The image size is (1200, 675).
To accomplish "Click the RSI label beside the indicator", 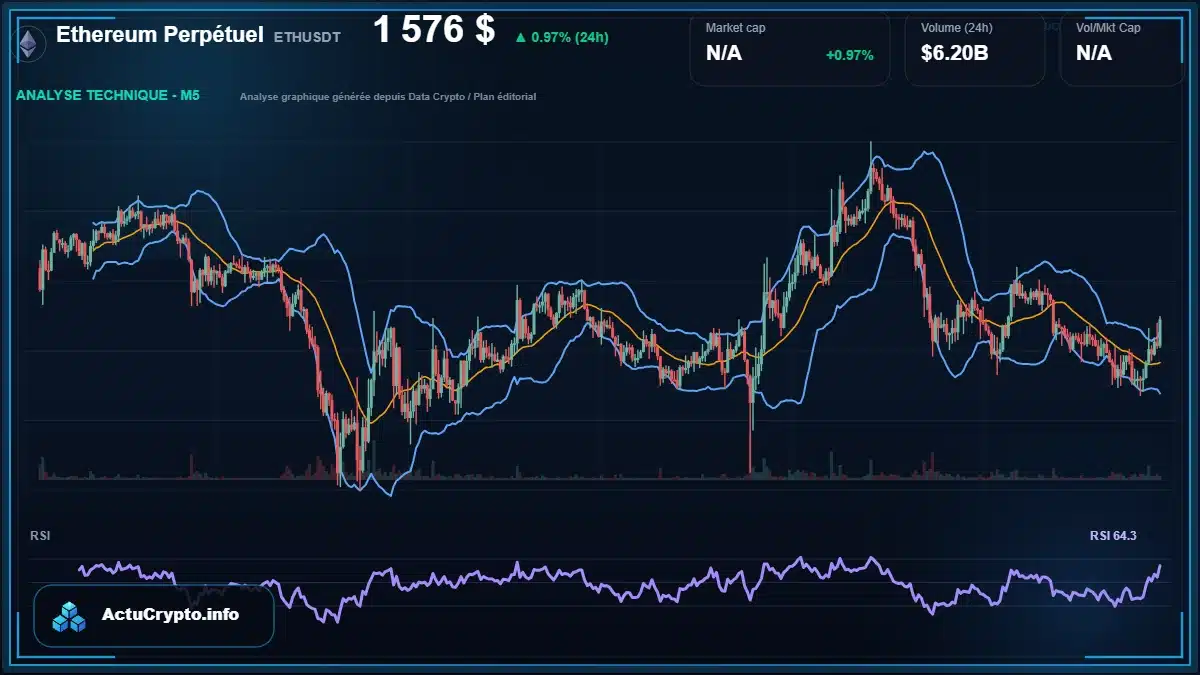I will click(41, 536).
